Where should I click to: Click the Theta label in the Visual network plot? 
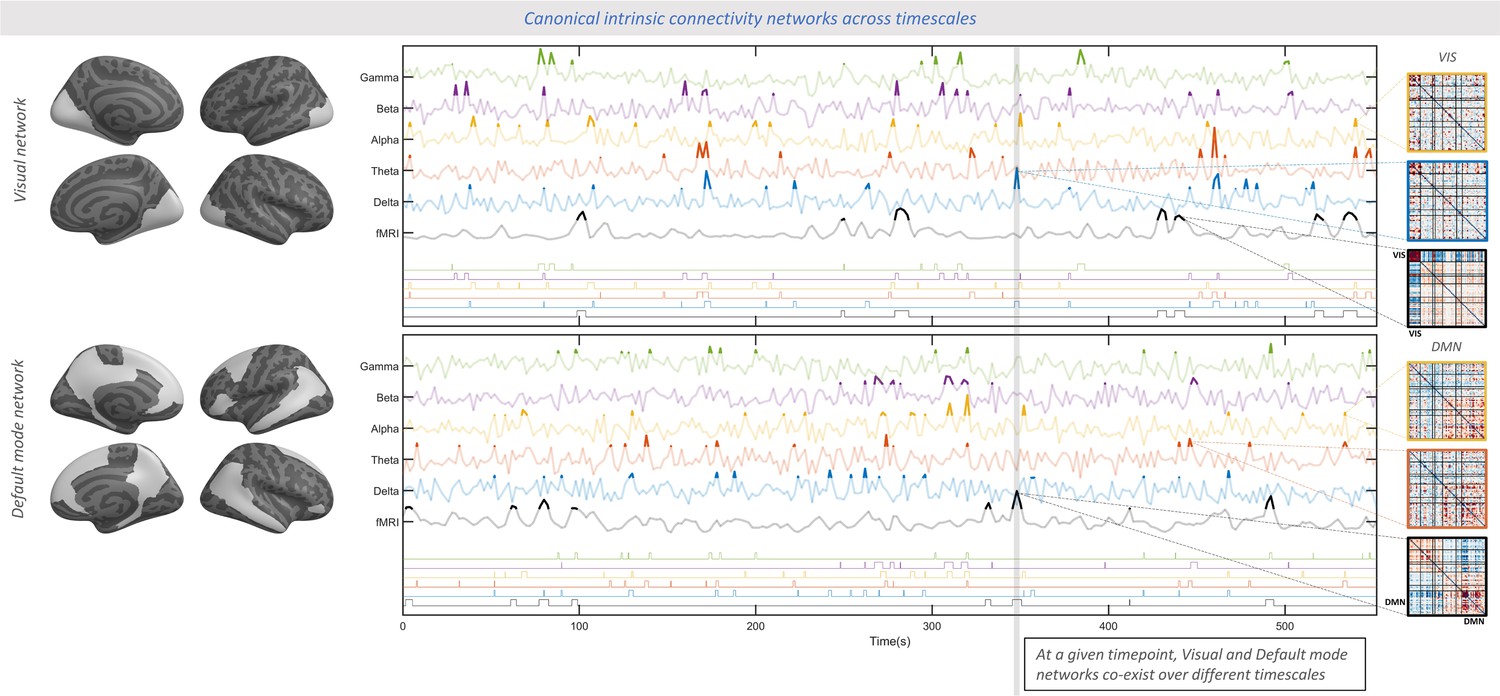384,171
